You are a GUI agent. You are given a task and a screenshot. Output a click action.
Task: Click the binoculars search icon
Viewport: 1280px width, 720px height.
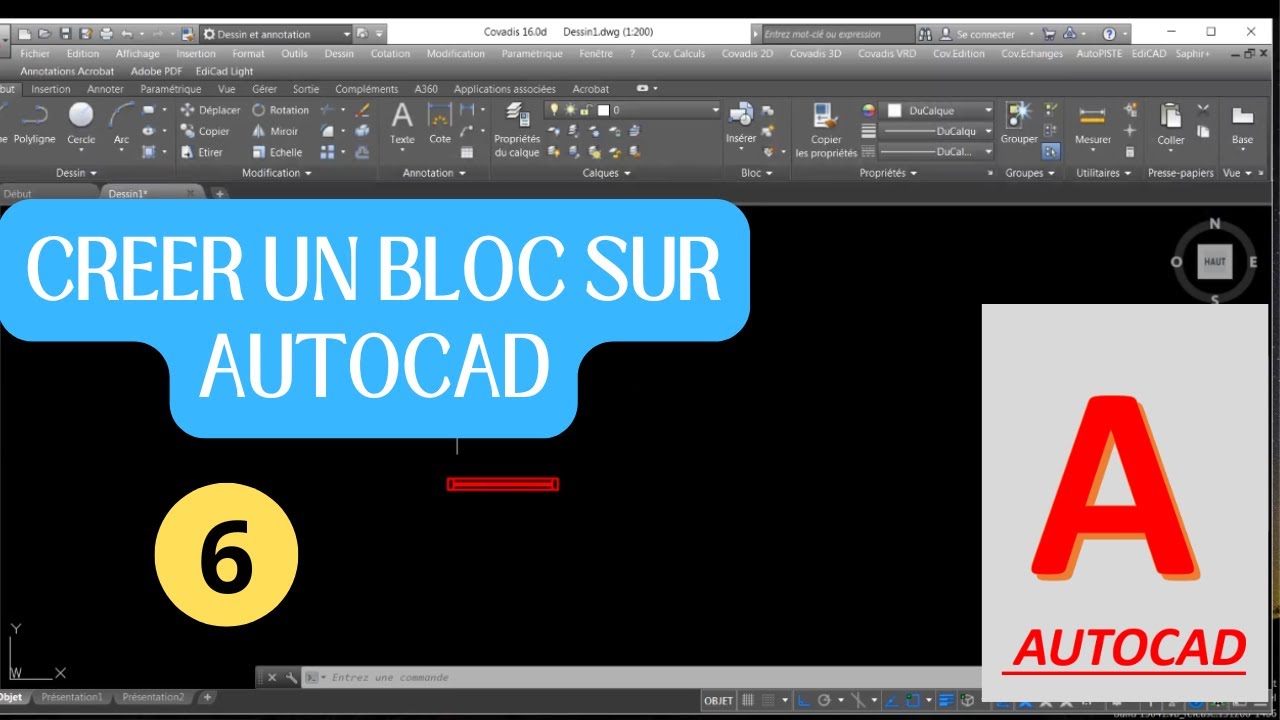(926, 33)
